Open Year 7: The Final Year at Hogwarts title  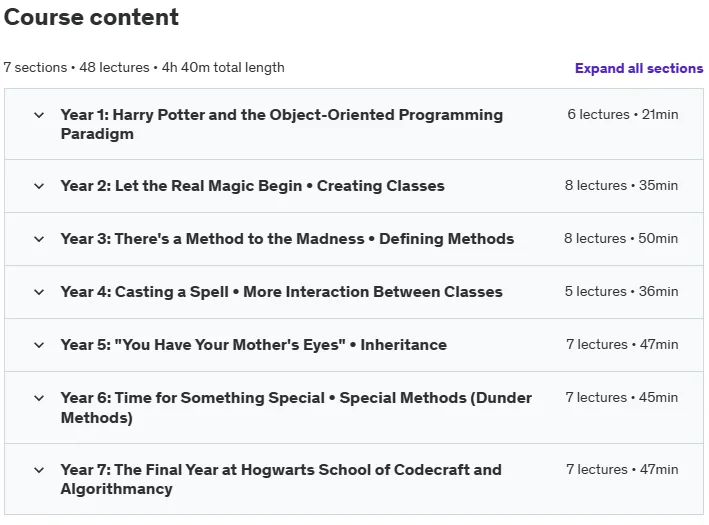(281, 479)
